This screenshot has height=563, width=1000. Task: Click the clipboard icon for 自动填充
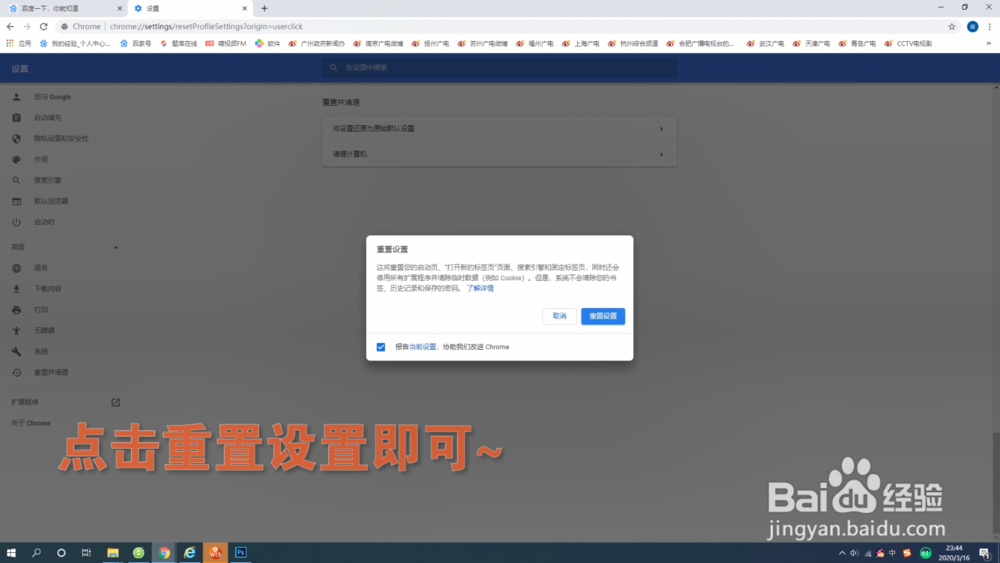click(x=17, y=118)
